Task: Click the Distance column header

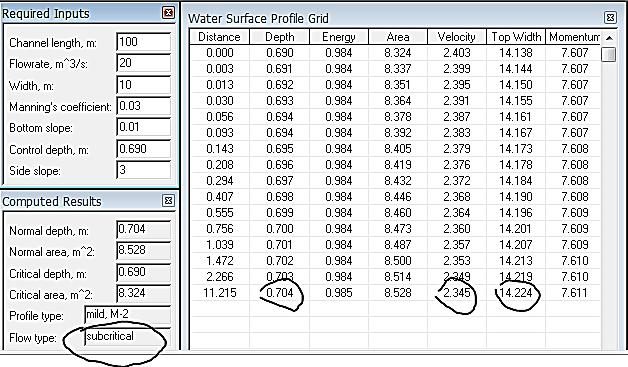Action: 219,37
